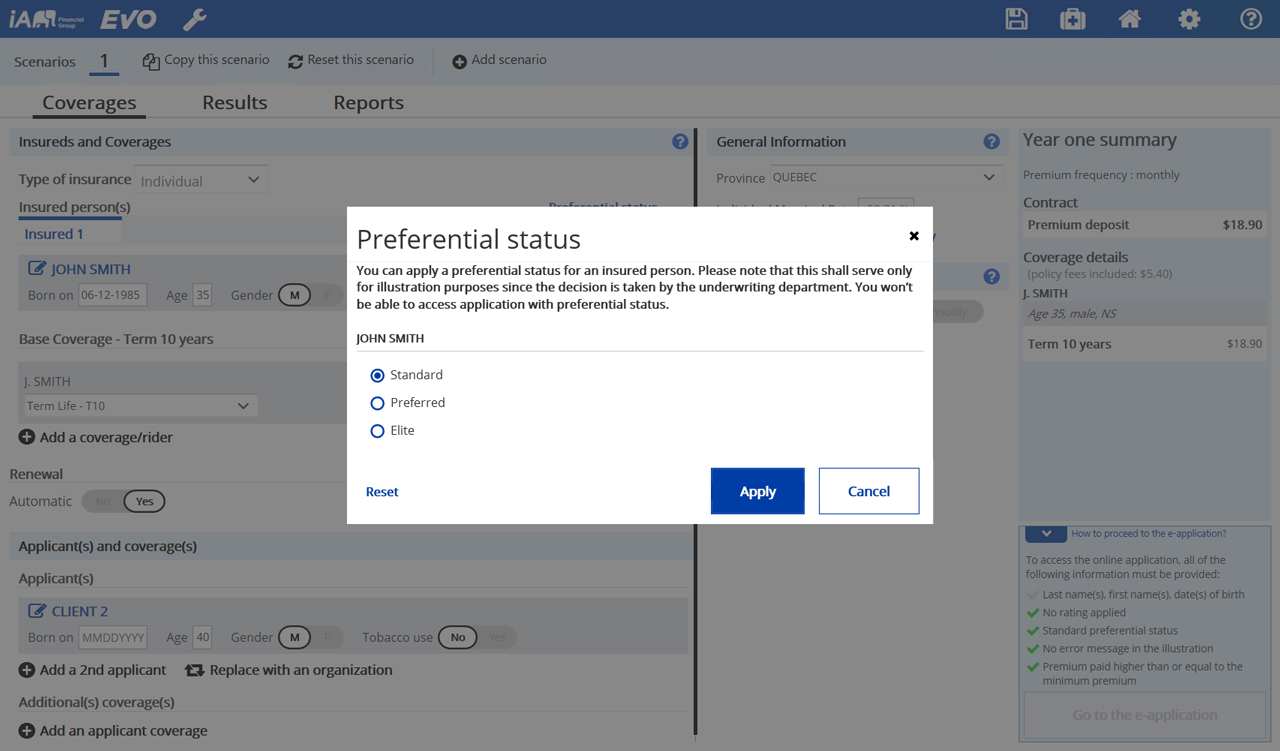The width and height of the screenshot is (1280, 751).
Task: Choose the Preferred status option
Action: [377, 403]
